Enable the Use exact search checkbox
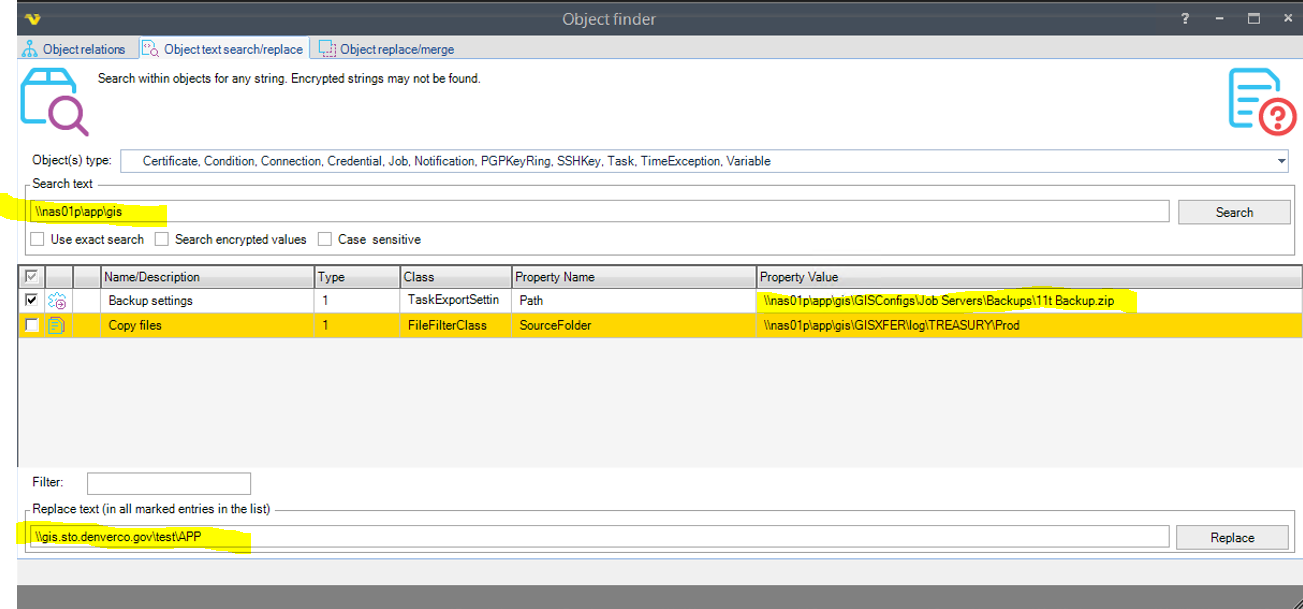Viewport: 1303px width, 609px height. coord(37,239)
